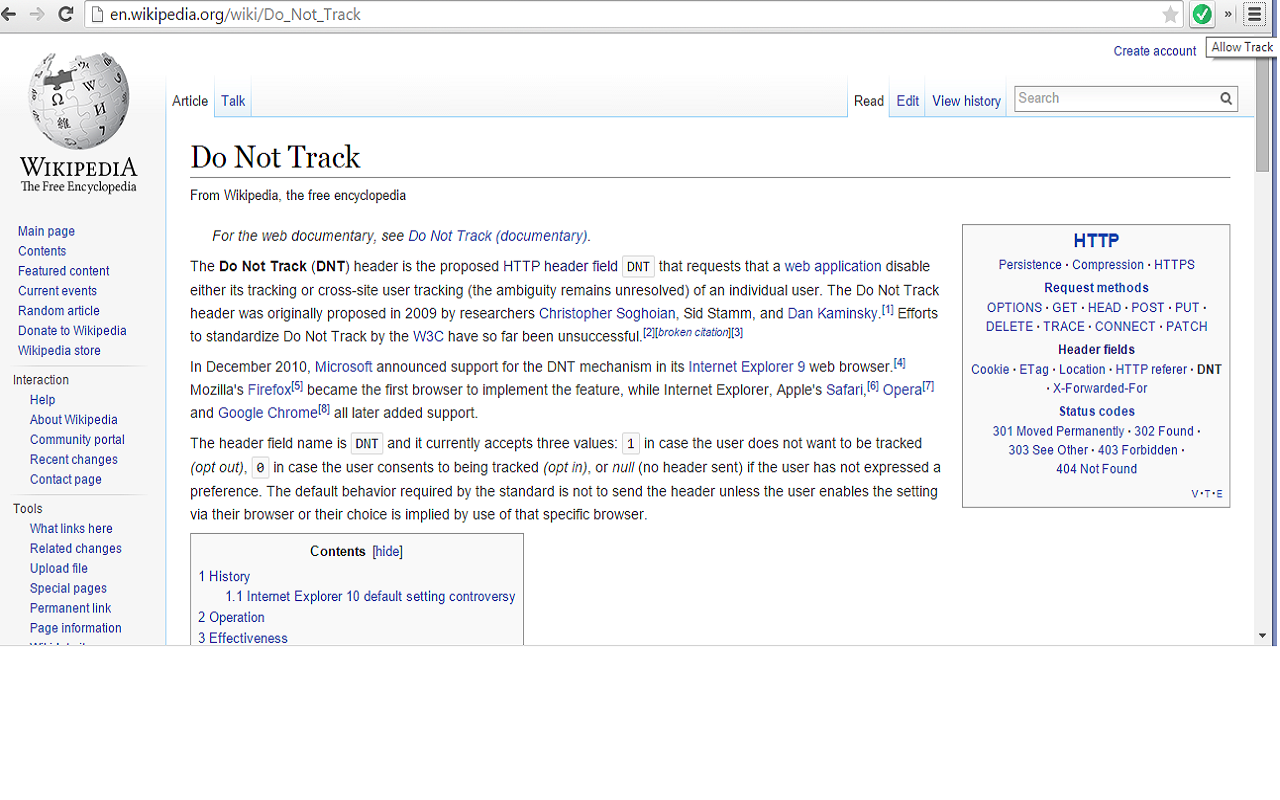Image resolution: width=1280 pixels, height=800 pixels.
Task: Click citation reference [1]
Action: pyautogui.click(x=888, y=309)
